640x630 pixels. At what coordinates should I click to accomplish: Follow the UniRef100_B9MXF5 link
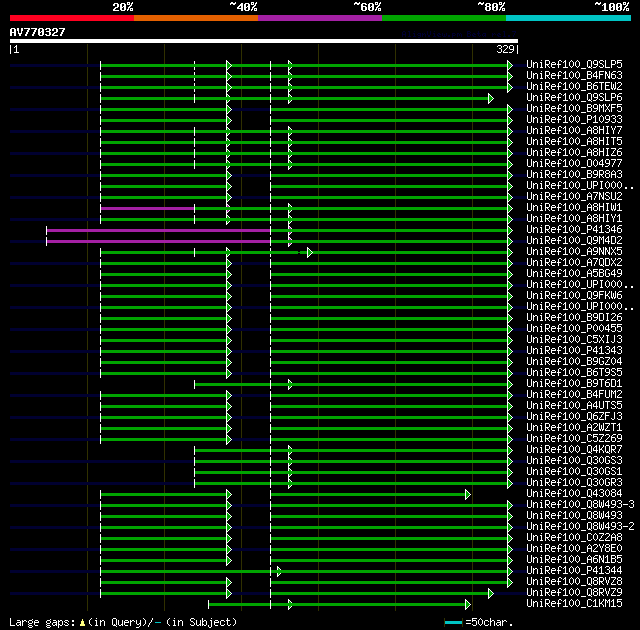click(574, 109)
